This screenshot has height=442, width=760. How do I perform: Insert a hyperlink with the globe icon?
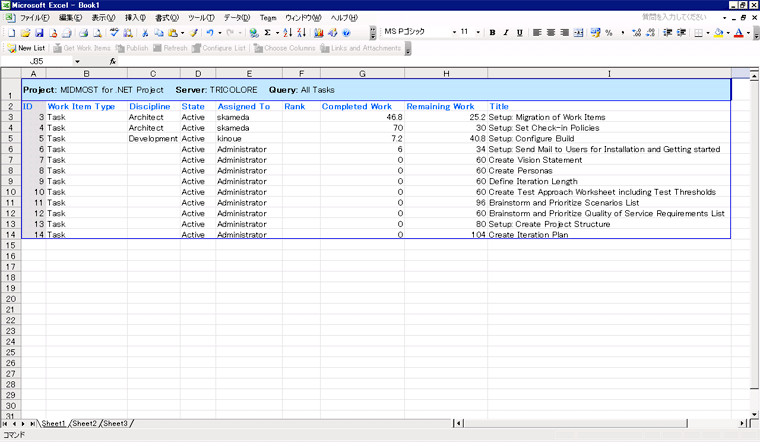tap(253, 32)
